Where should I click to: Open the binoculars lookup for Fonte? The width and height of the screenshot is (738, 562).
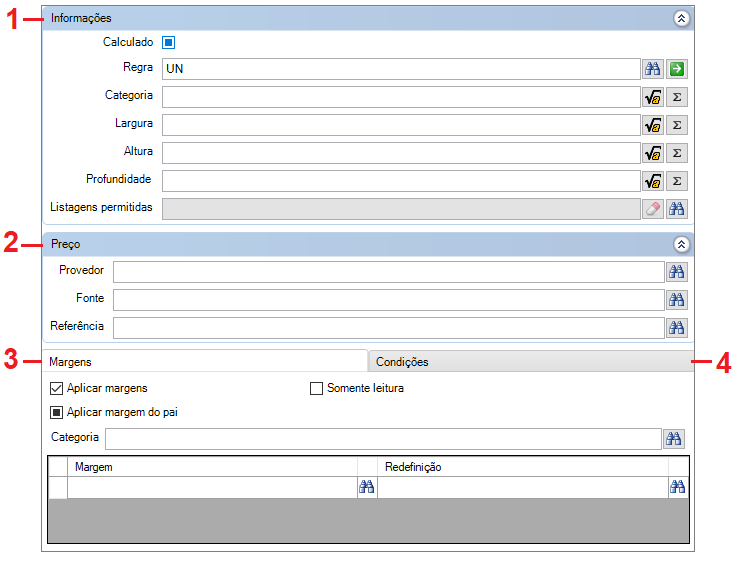pyautogui.click(x=677, y=300)
